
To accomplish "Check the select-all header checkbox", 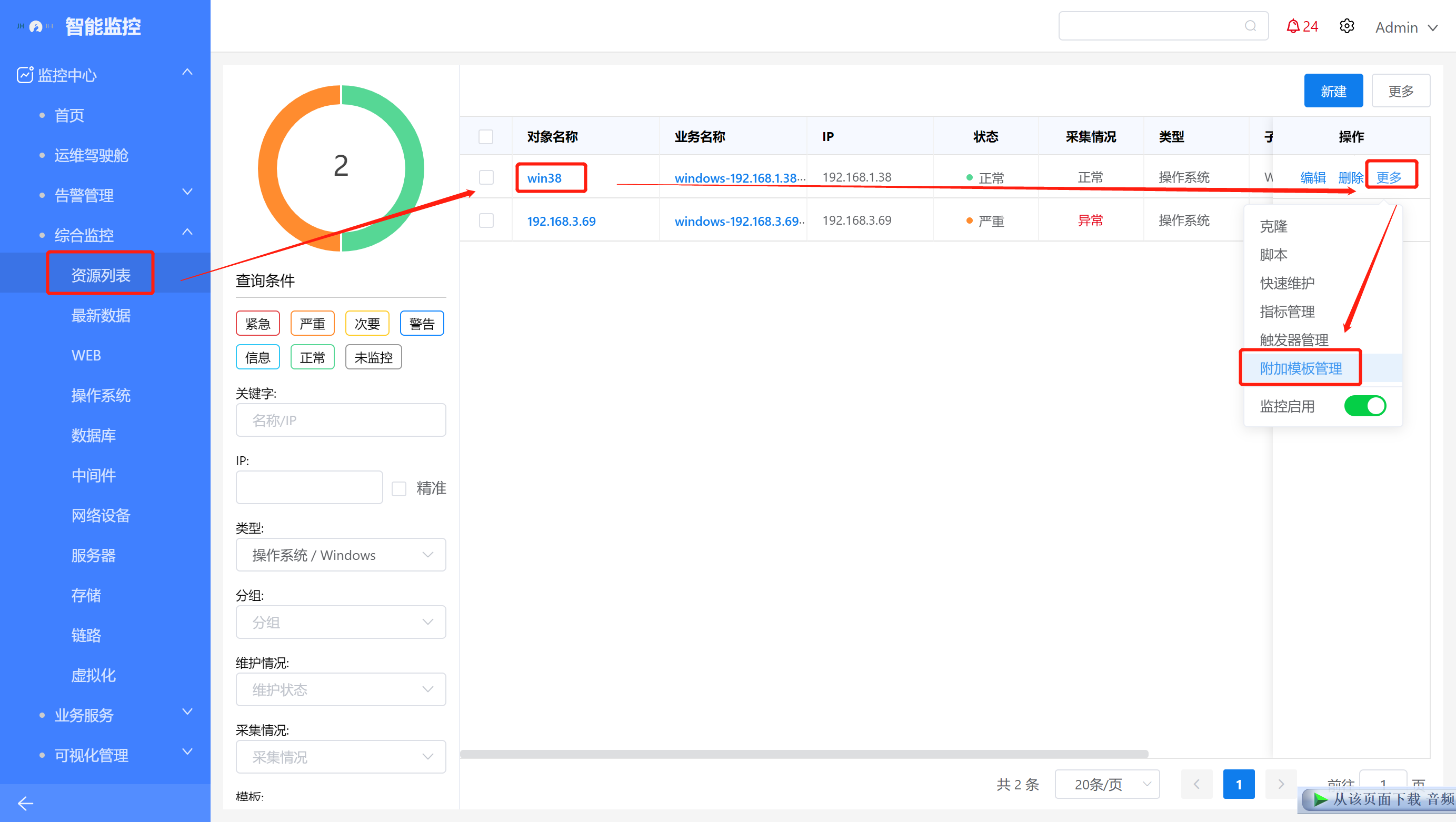I will tap(485, 137).
